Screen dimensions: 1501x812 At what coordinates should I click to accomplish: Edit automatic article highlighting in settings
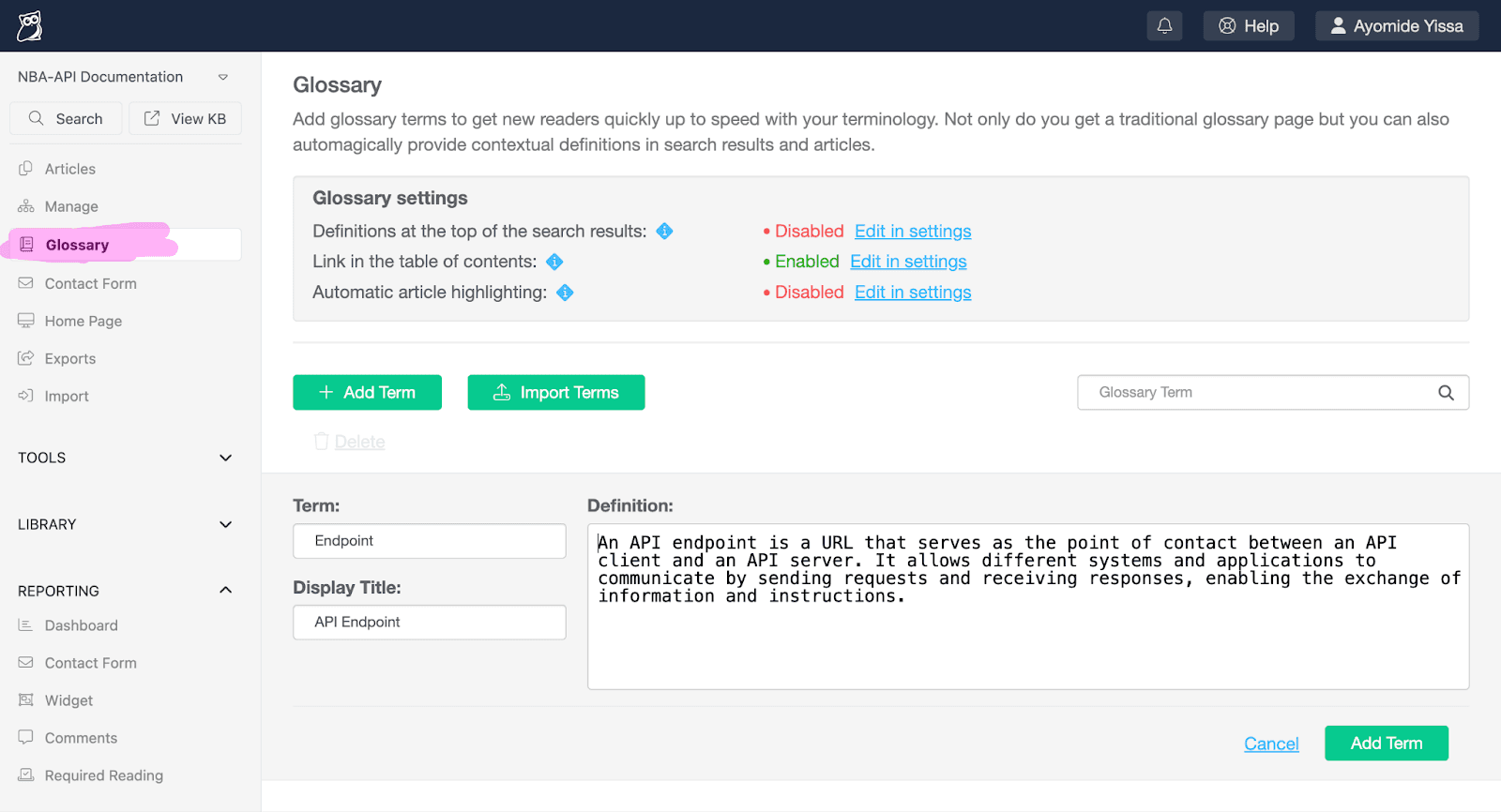pos(913,293)
